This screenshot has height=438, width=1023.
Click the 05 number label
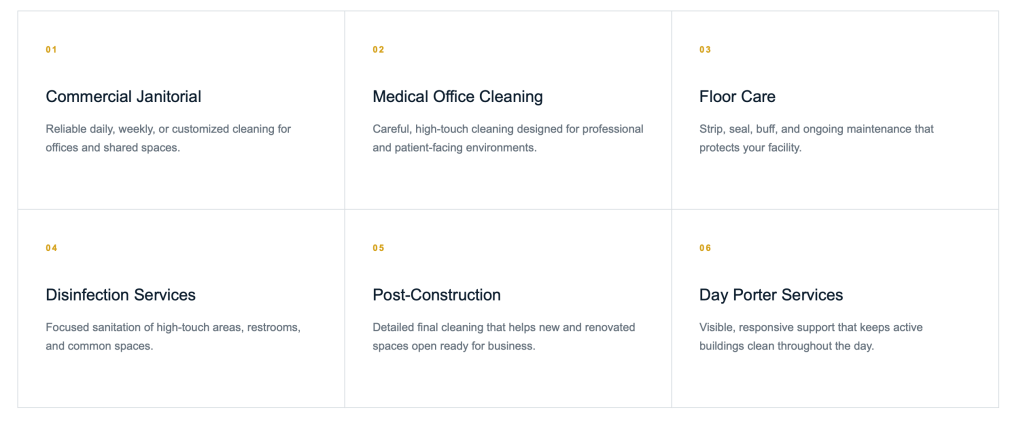pyautogui.click(x=378, y=248)
